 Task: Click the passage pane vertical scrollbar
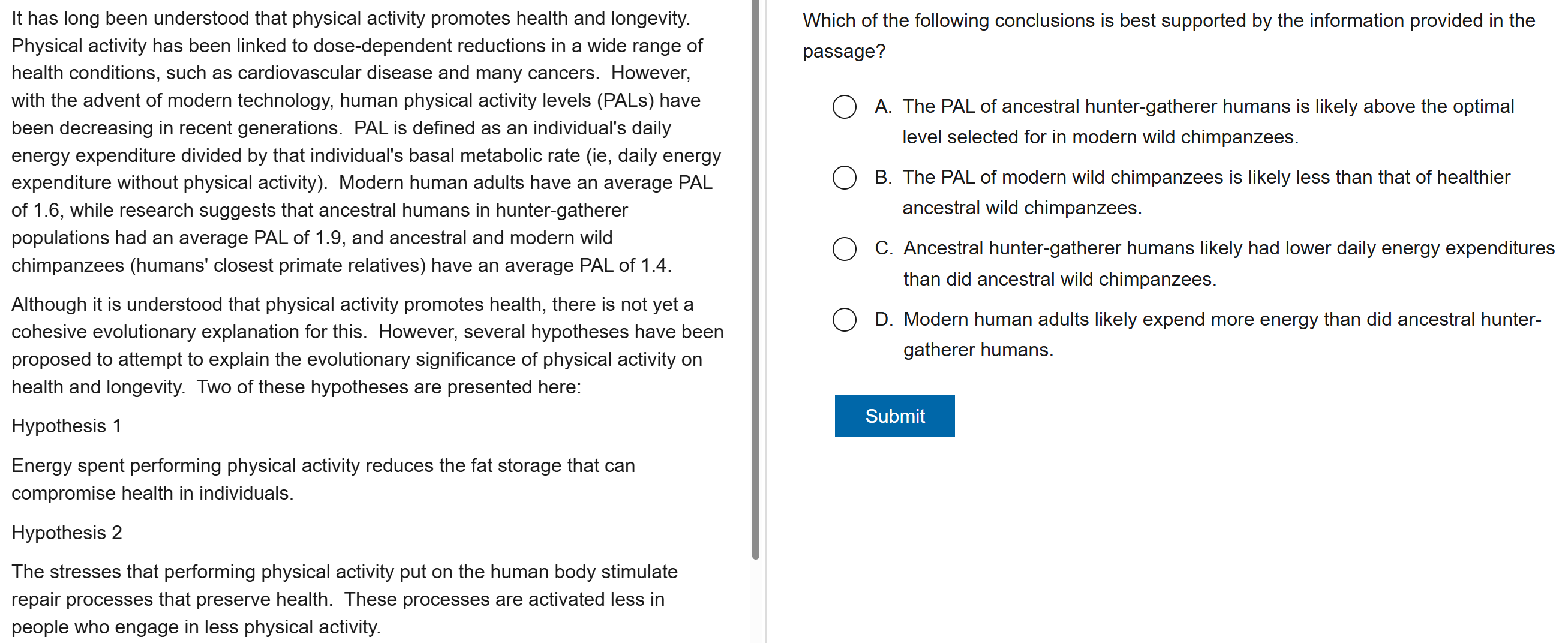(755, 280)
